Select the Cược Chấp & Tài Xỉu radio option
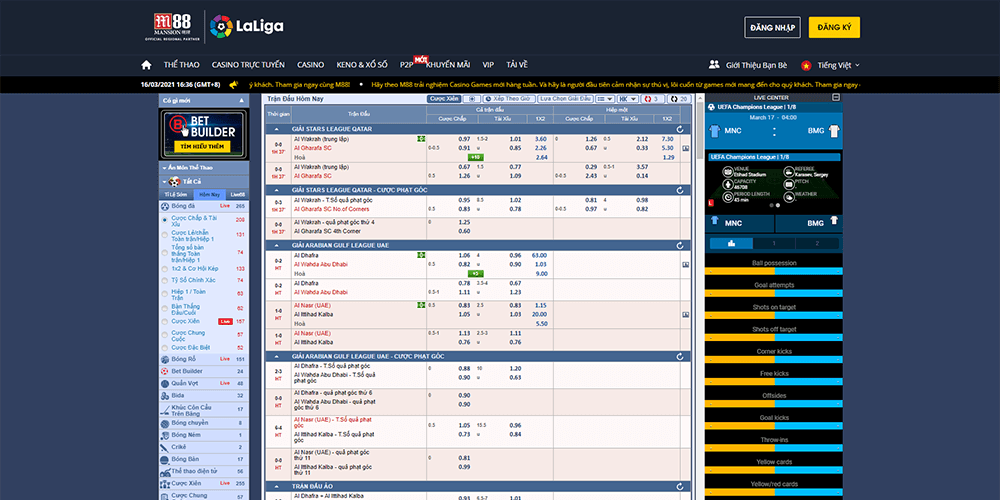This screenshot has height=500, width=1000. pos(165,219)
